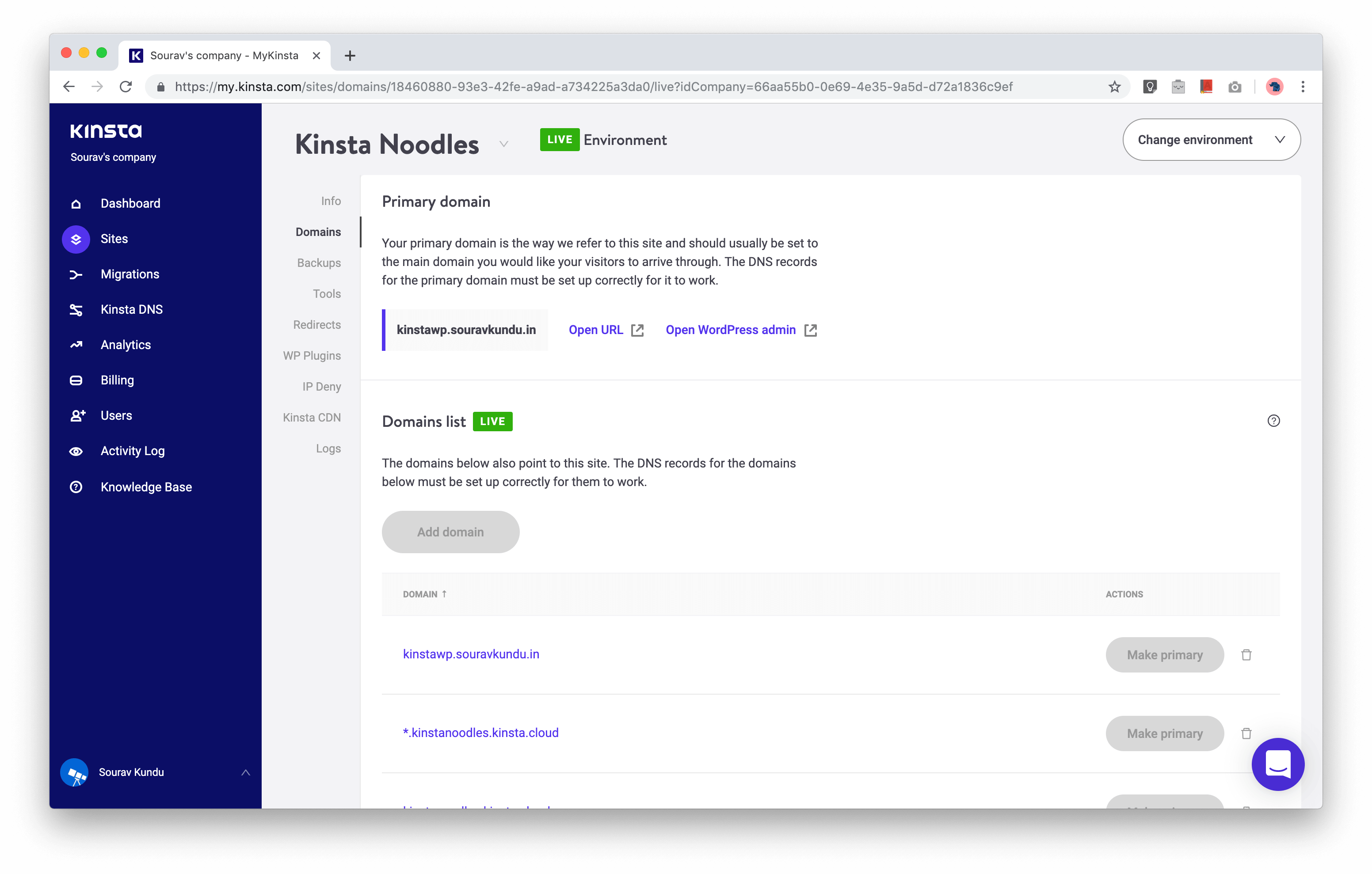Click Add domain button
The image size is (1372, 874).
click(x=450, y=531)
